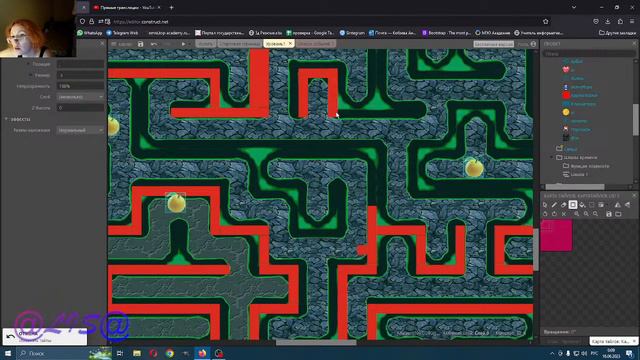
Task: Rotate tile clockwise in tilemap bar
Action: point(554,214)
